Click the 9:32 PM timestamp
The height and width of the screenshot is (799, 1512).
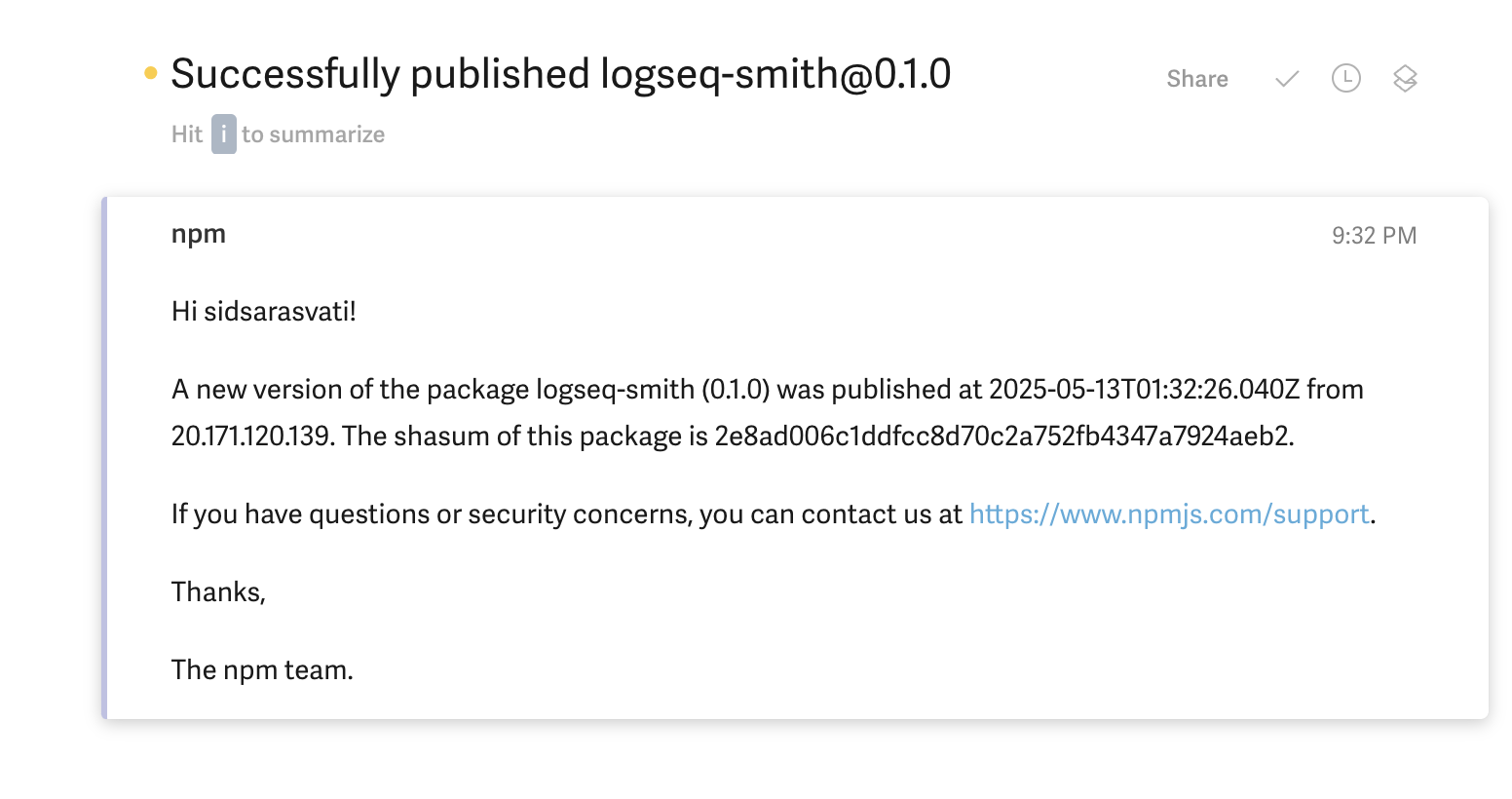(x=1374, y=236)
